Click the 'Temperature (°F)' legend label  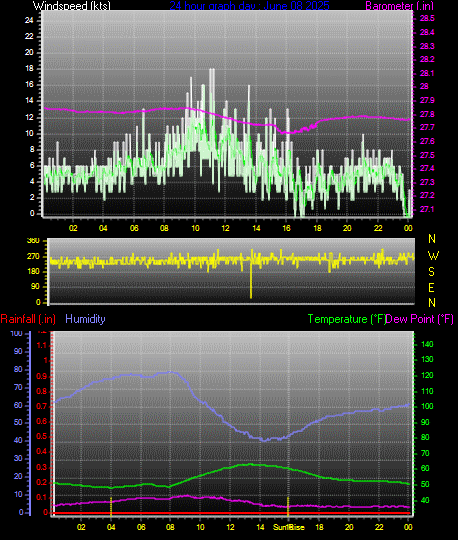pyautogui.click(x=347, y=319)
